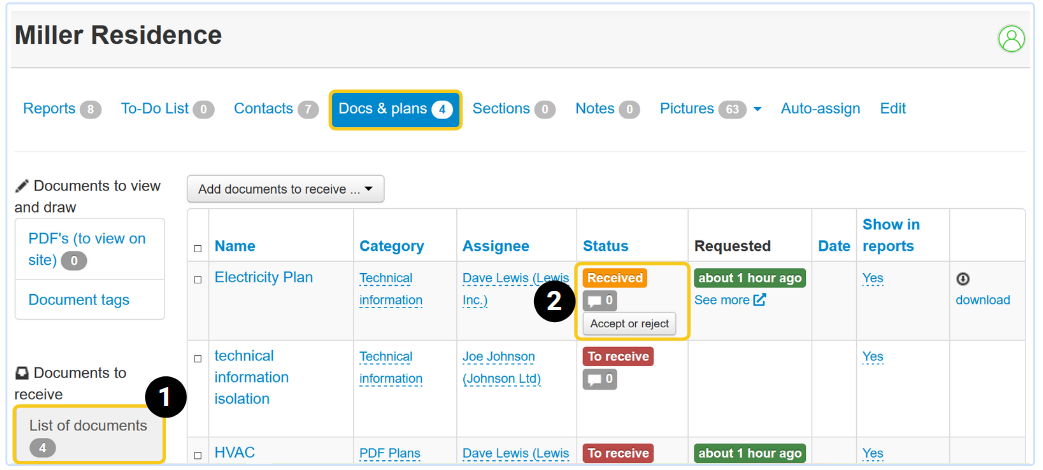The image size is (1043, 470).
Task: Click the download icon for Electricity Plan
Action: point(963,279)
